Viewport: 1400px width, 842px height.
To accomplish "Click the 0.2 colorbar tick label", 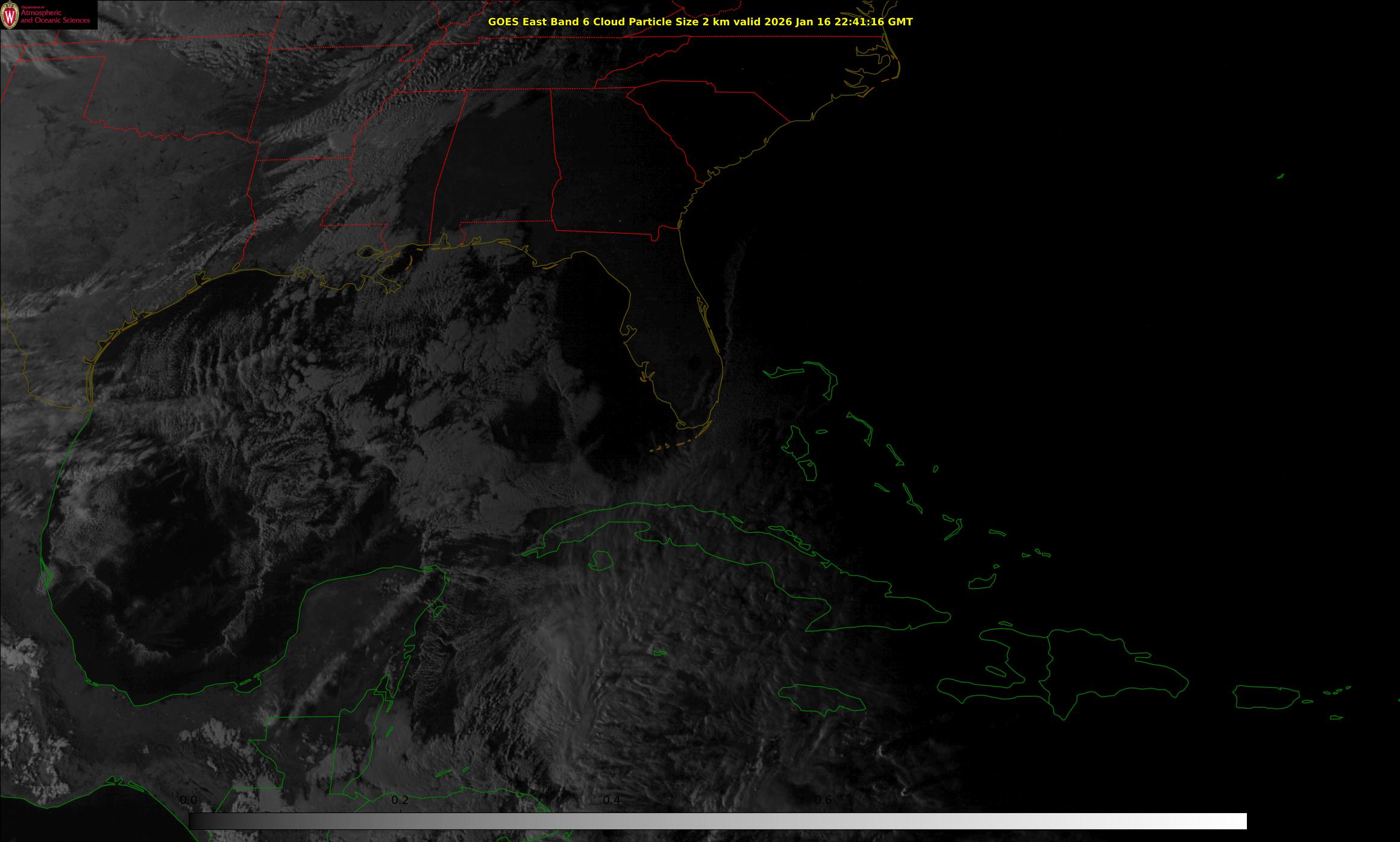I will pyautogui.click(x=400, y=800).
